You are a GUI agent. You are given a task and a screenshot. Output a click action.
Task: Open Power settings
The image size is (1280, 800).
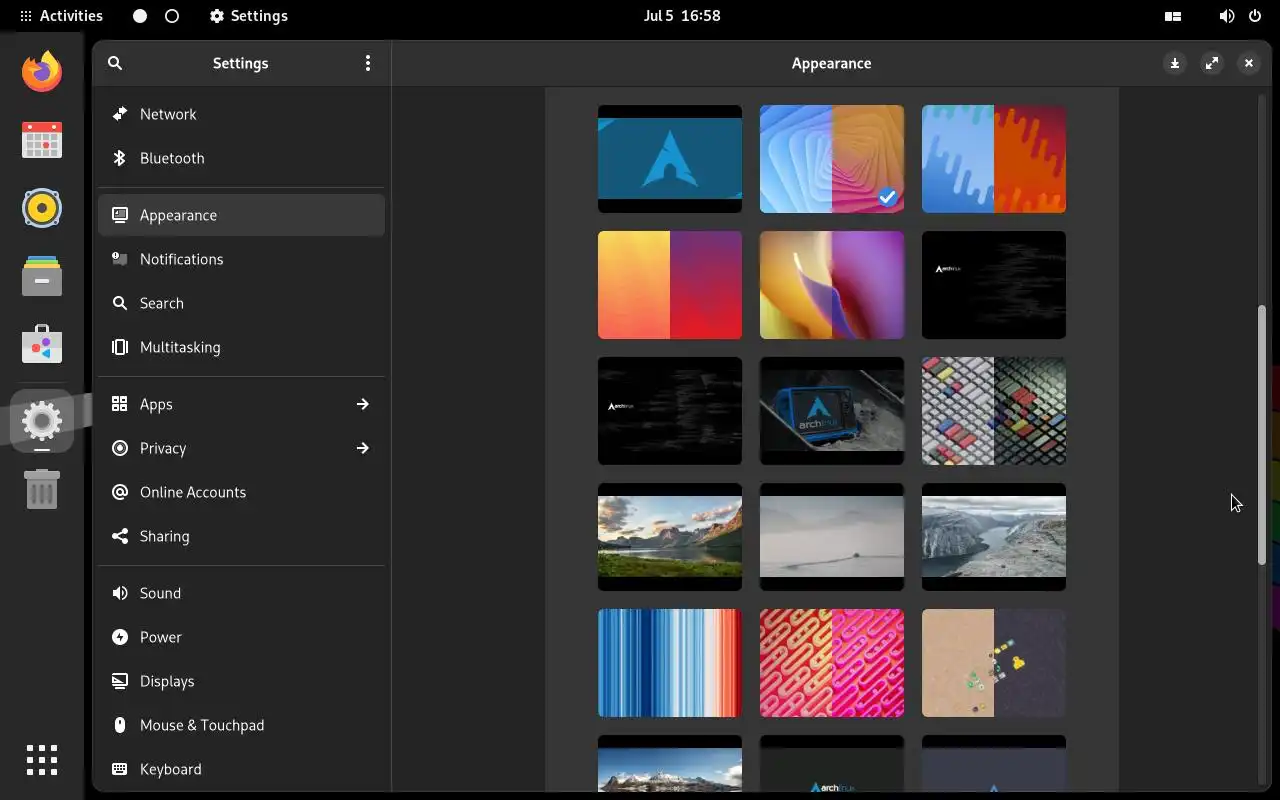point(241,637)
